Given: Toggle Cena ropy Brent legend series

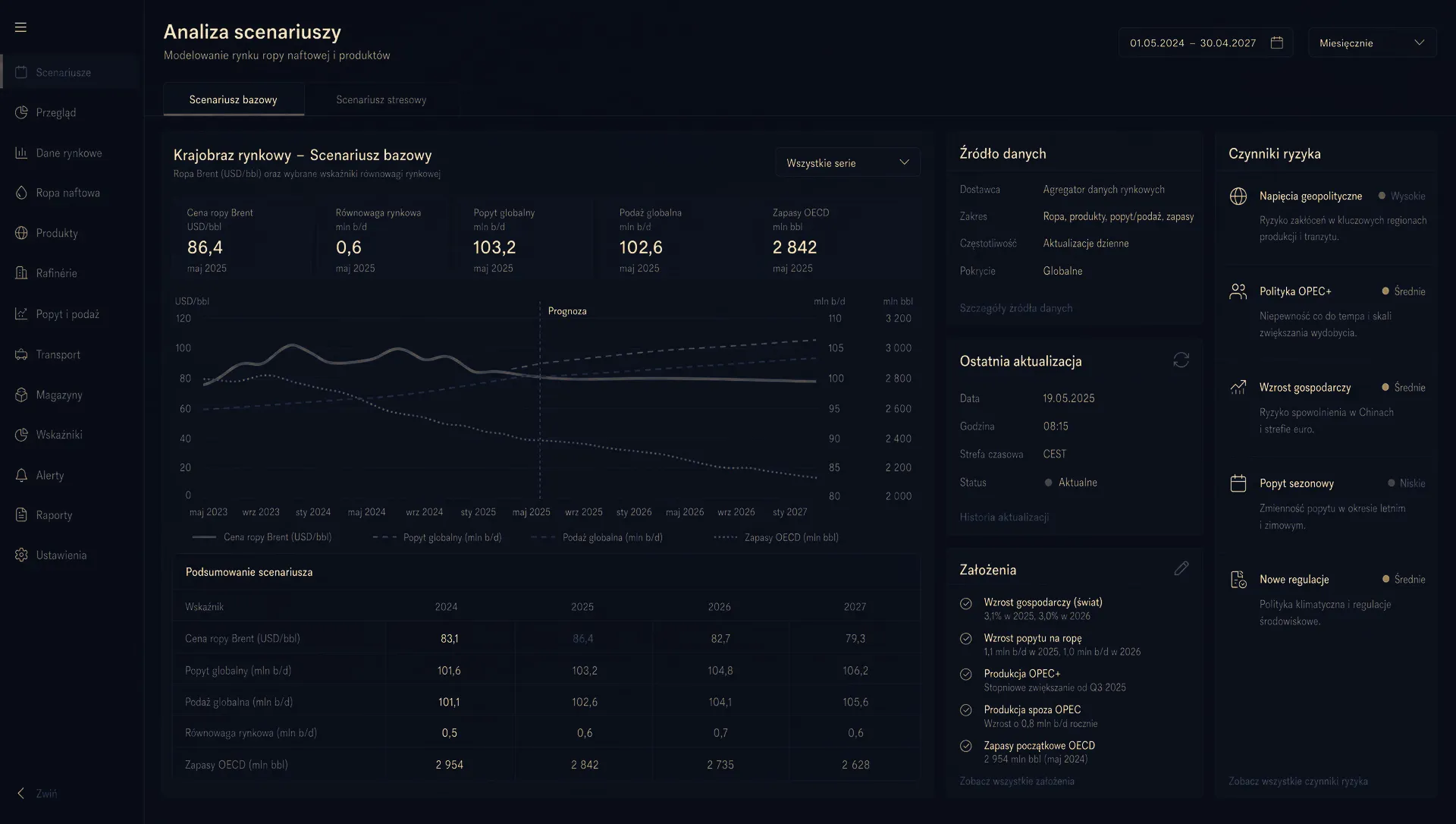Looking at the screenshot, I should 262,537.
